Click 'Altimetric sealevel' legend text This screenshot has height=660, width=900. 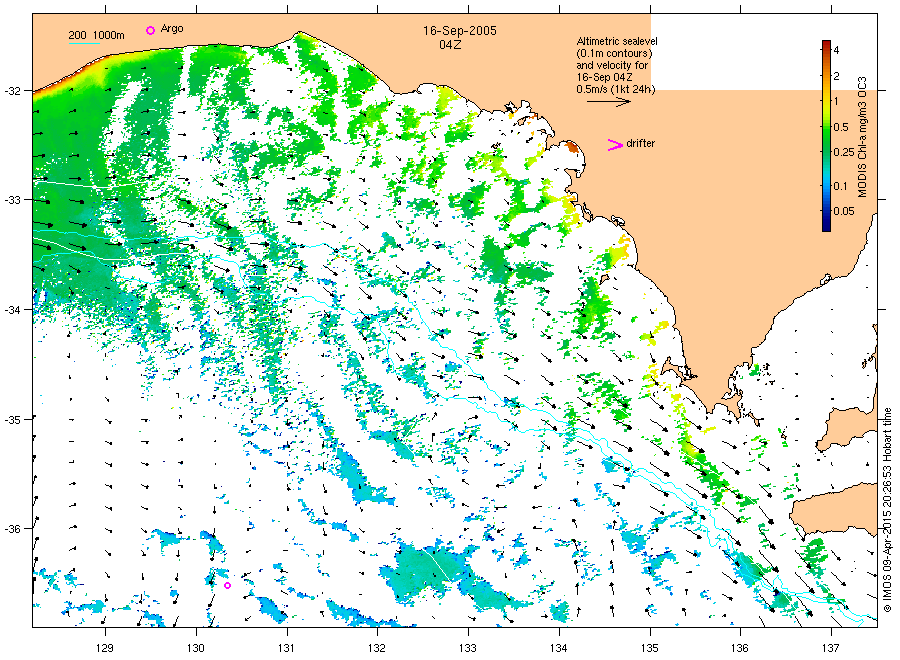tap(617, 41)
